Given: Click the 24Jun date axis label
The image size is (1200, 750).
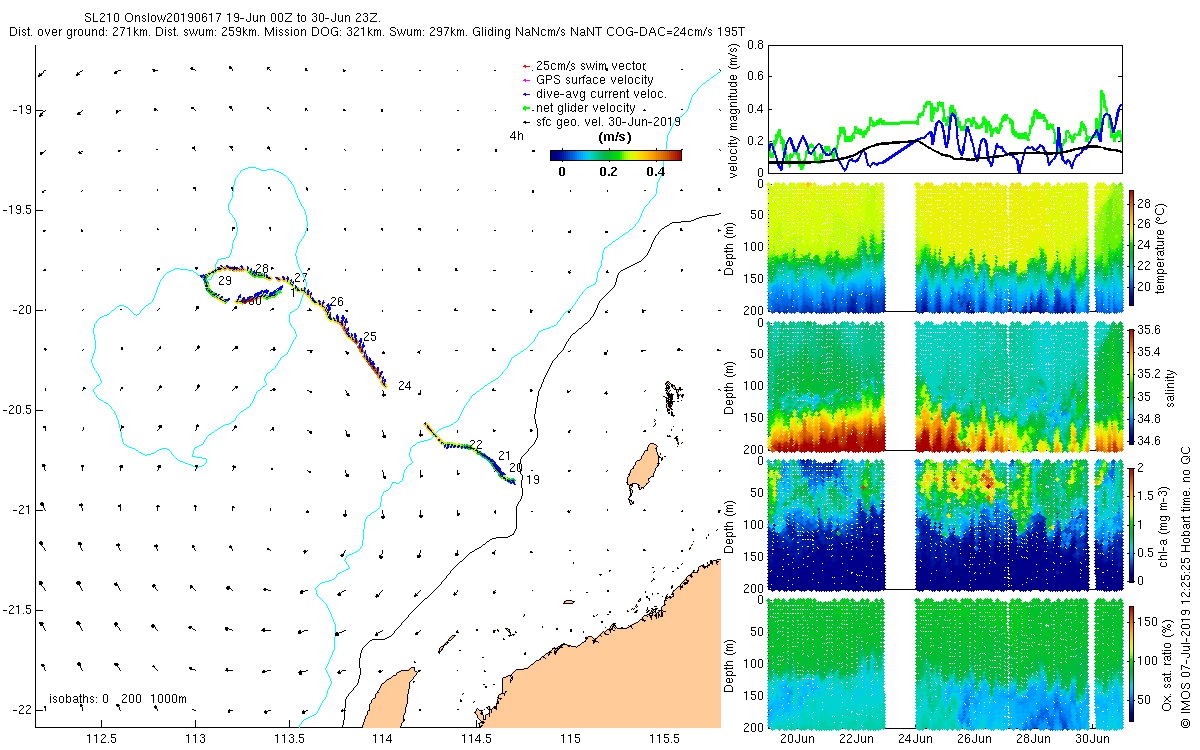Looking at the screenshot, I should point(915,739).
